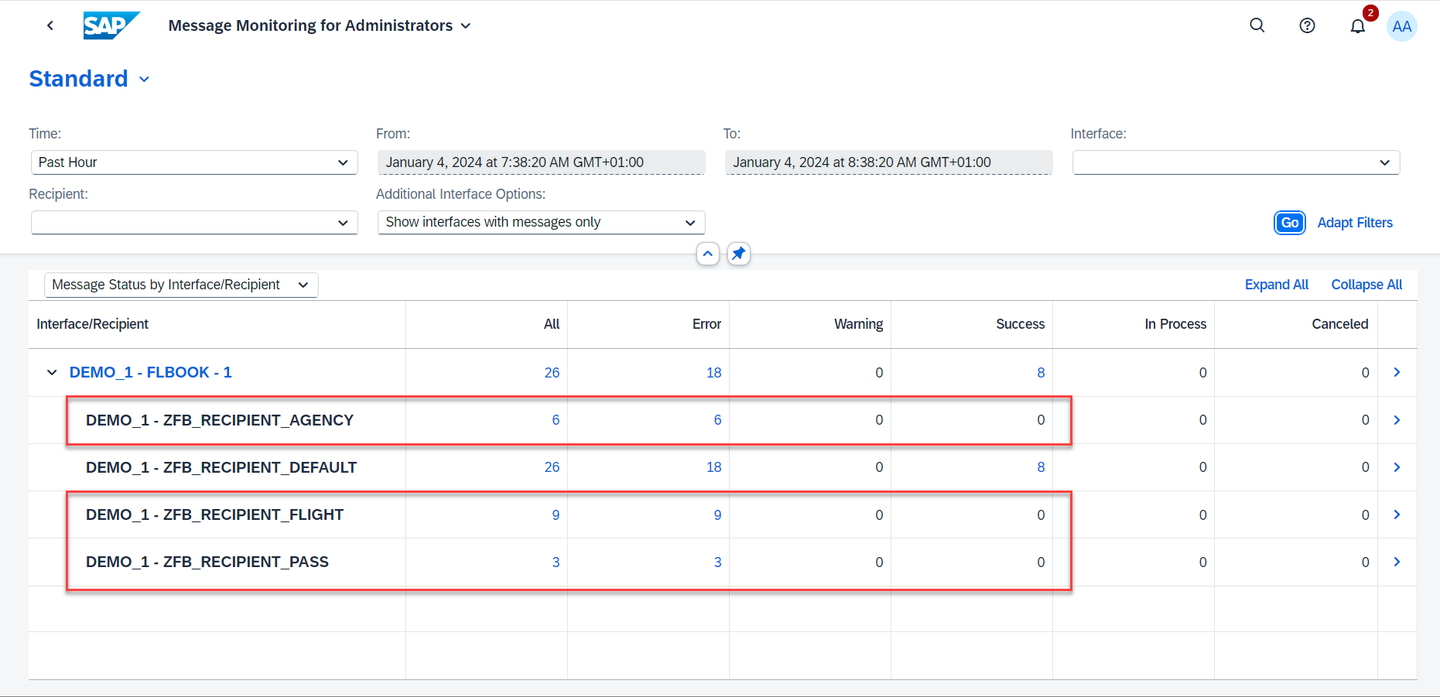Open the Standard view variant dropdown

tap(144, 79)
